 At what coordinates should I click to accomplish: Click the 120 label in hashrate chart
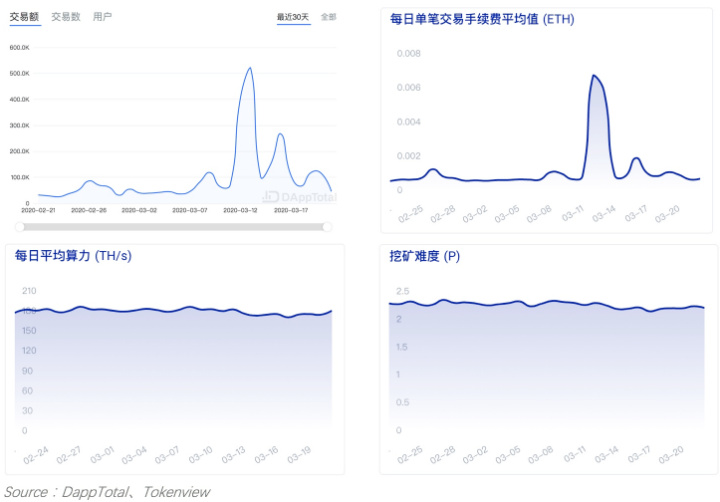[x=29, y=351]
